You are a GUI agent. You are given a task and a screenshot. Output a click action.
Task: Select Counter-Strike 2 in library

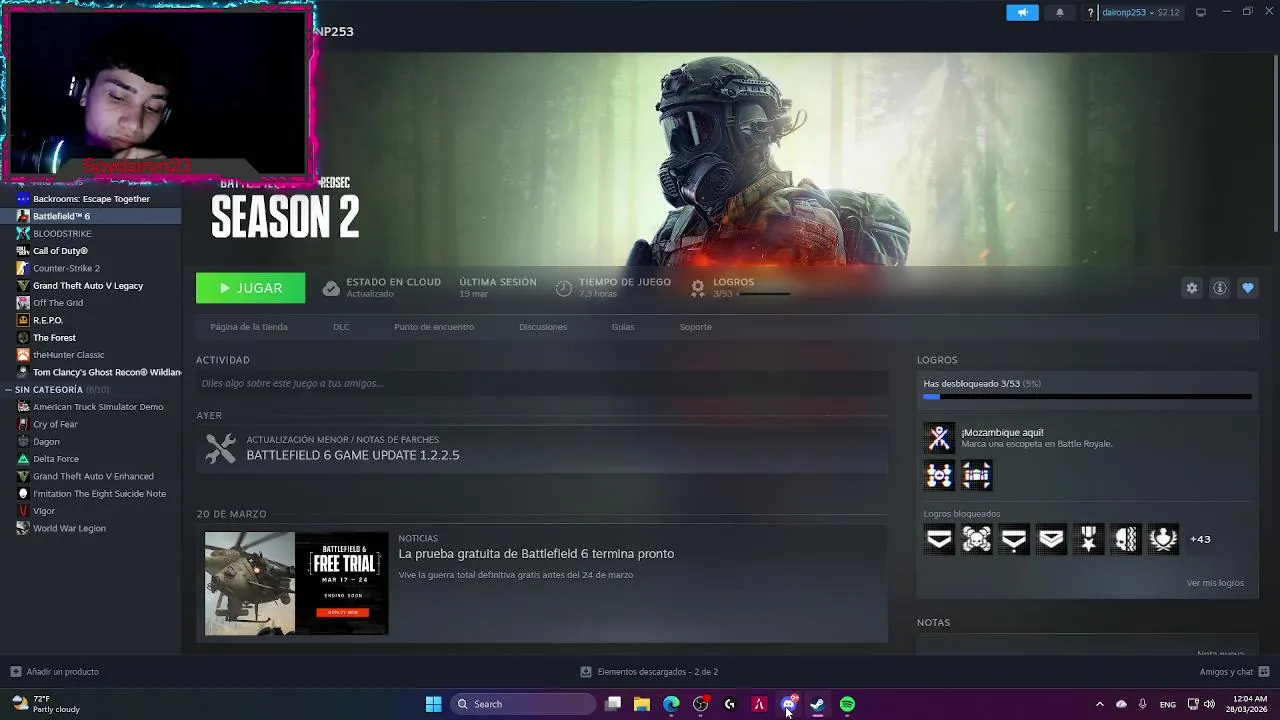pyautogui.click(x=91, y=268)
